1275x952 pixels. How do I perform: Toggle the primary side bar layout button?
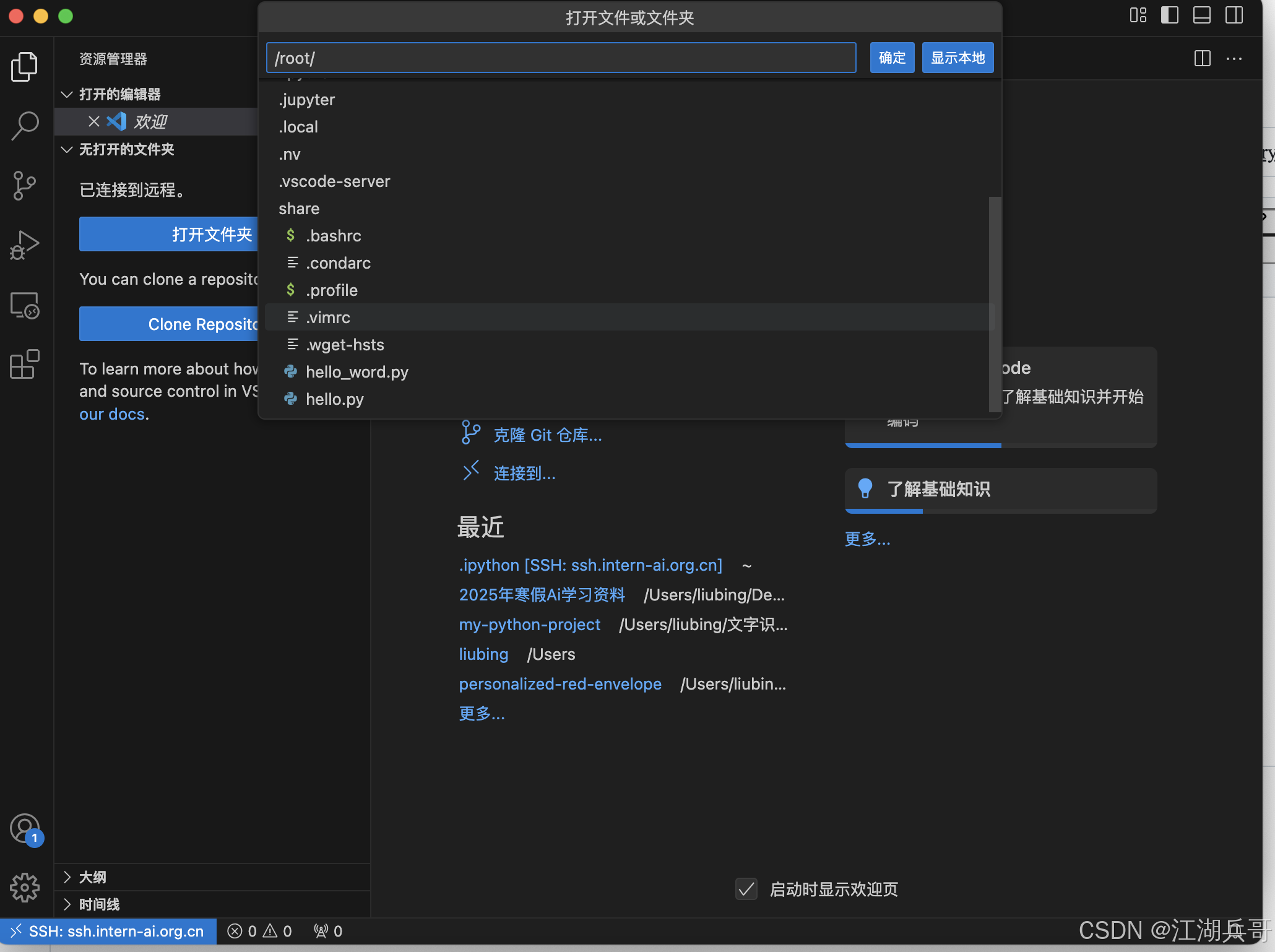point(1169,15)
